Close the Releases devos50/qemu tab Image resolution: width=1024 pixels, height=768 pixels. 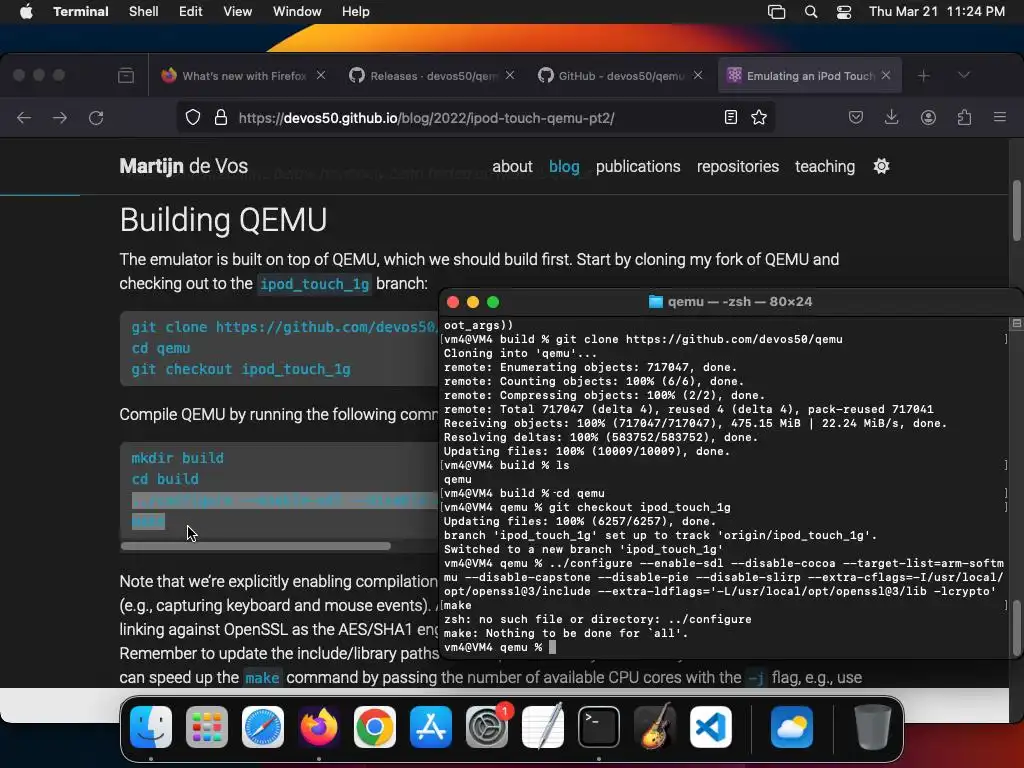click(x=509, y=76)
